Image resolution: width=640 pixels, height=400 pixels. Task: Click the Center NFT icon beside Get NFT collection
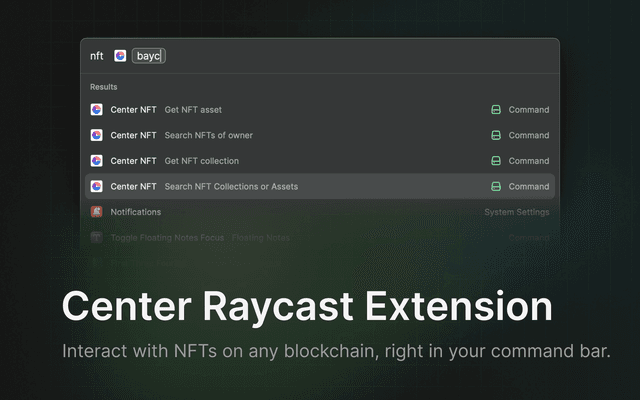(x=97, y=161)
